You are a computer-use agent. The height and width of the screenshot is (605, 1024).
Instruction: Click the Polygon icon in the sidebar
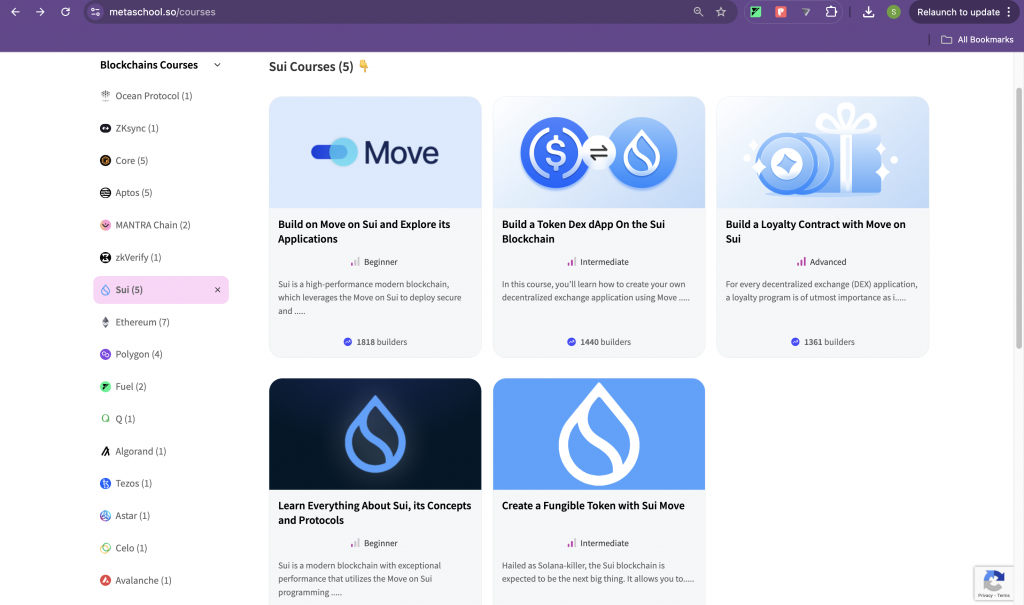pos(104,354)
